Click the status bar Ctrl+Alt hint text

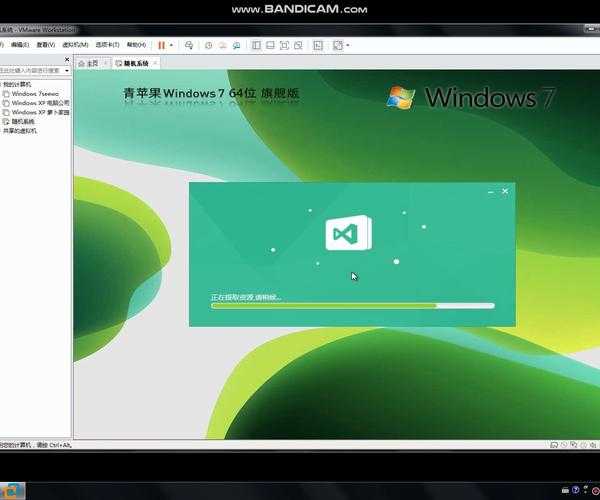click(36, 445)
